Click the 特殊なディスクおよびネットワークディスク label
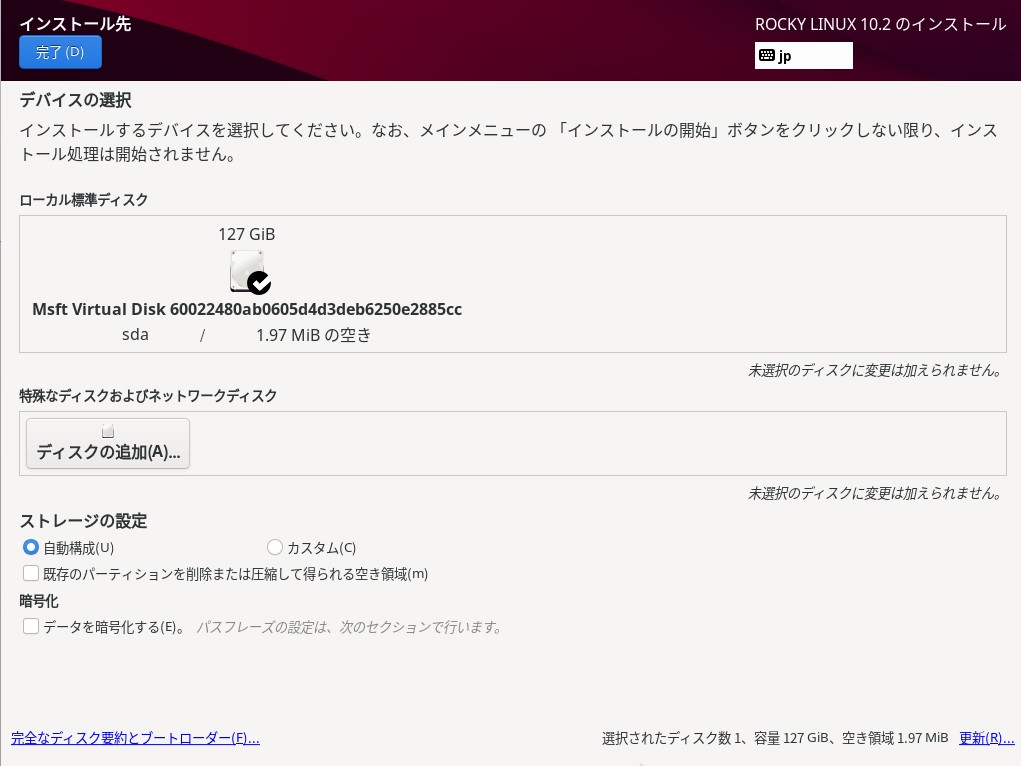The width and height of the screenshot is (1021, 766). 148,396
